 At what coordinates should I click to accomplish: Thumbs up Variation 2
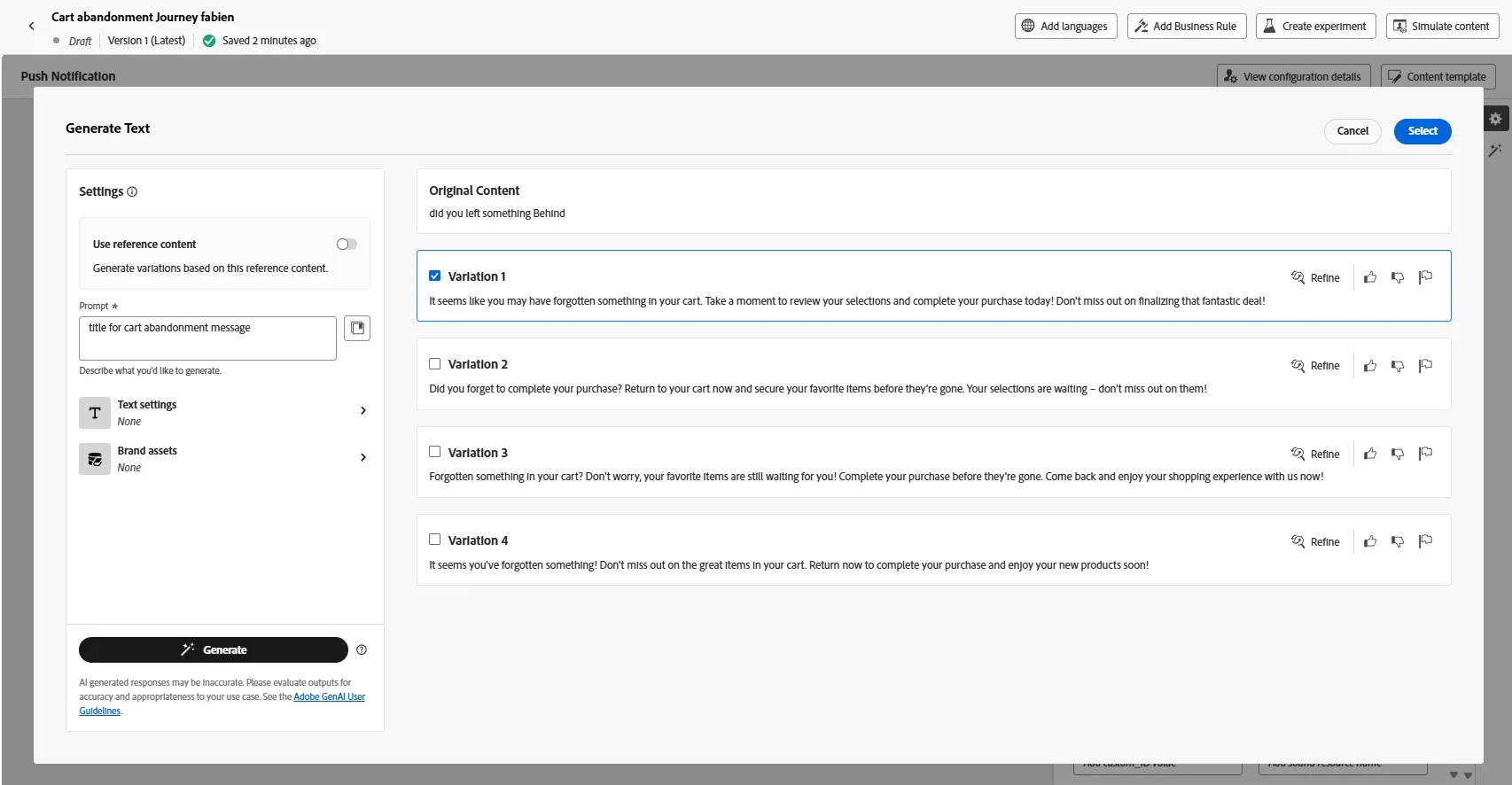[x=1370, y=365]
